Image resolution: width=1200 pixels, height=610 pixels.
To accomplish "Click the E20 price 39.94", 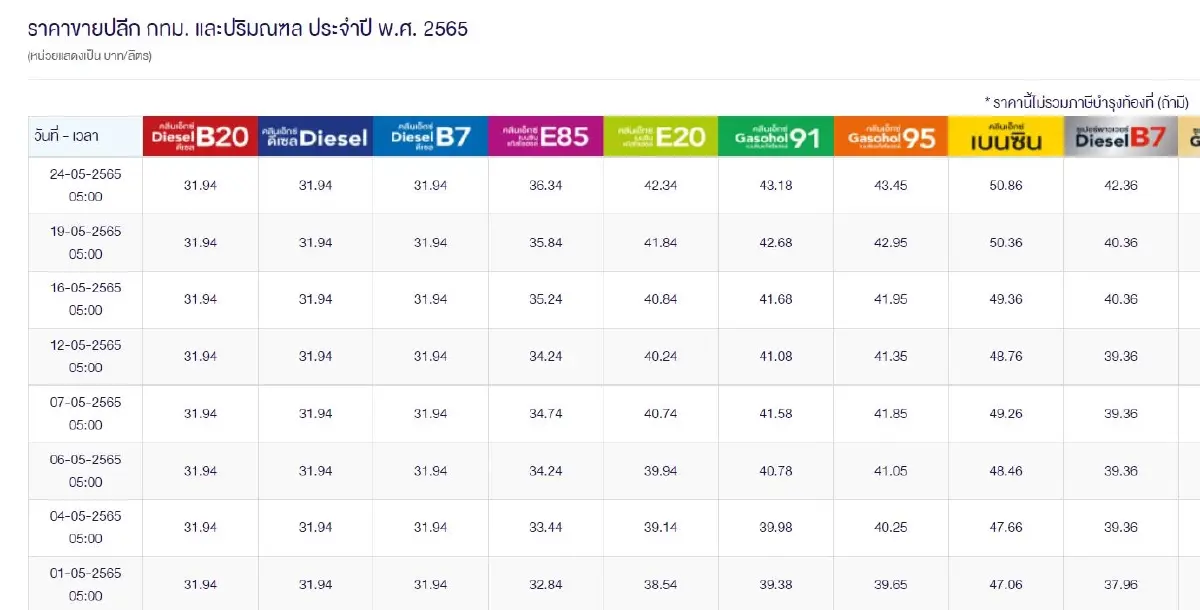I will click(x=661, y=470).
